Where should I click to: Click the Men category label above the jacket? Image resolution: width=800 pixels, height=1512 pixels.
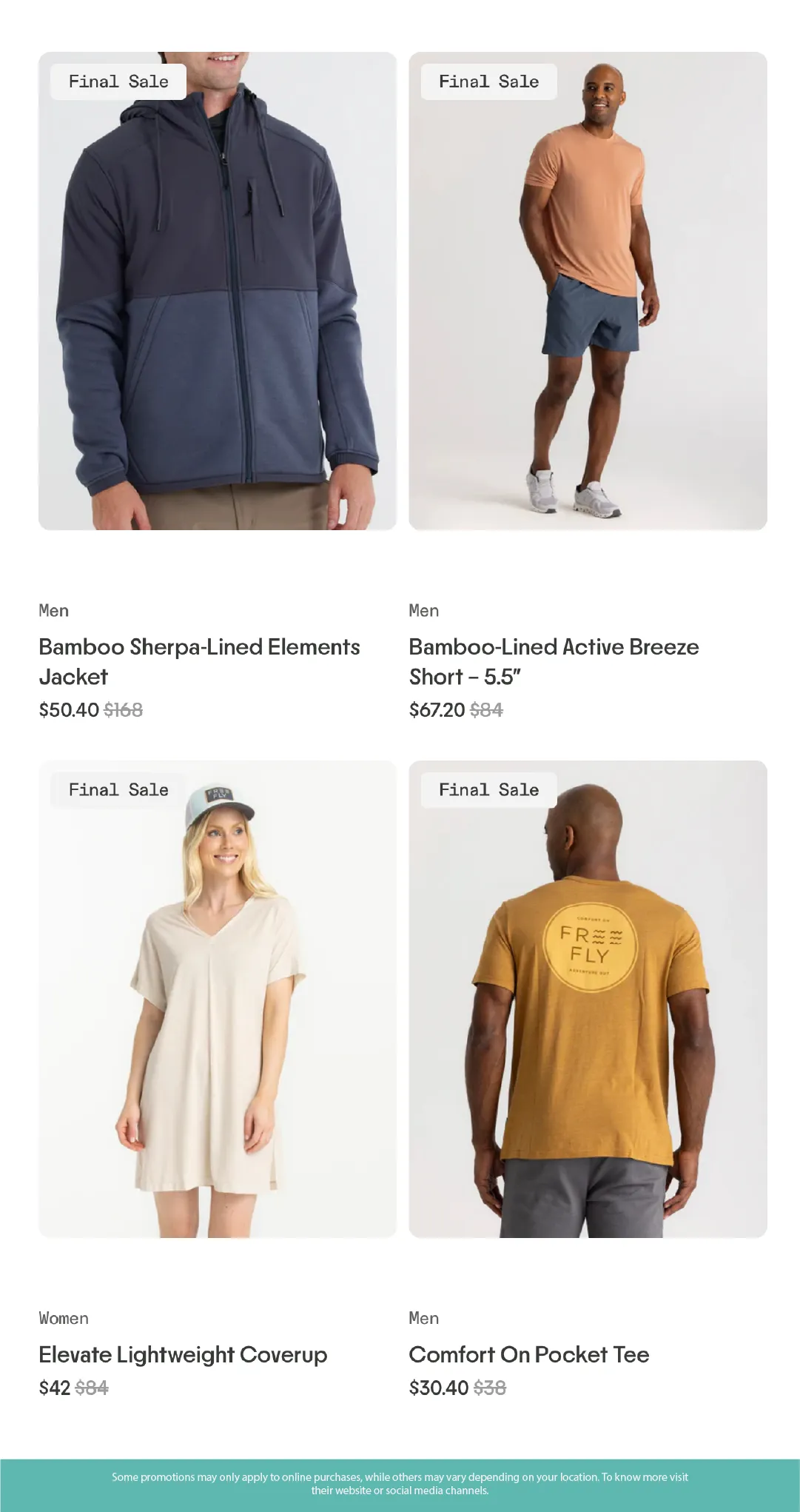(53, 611)
